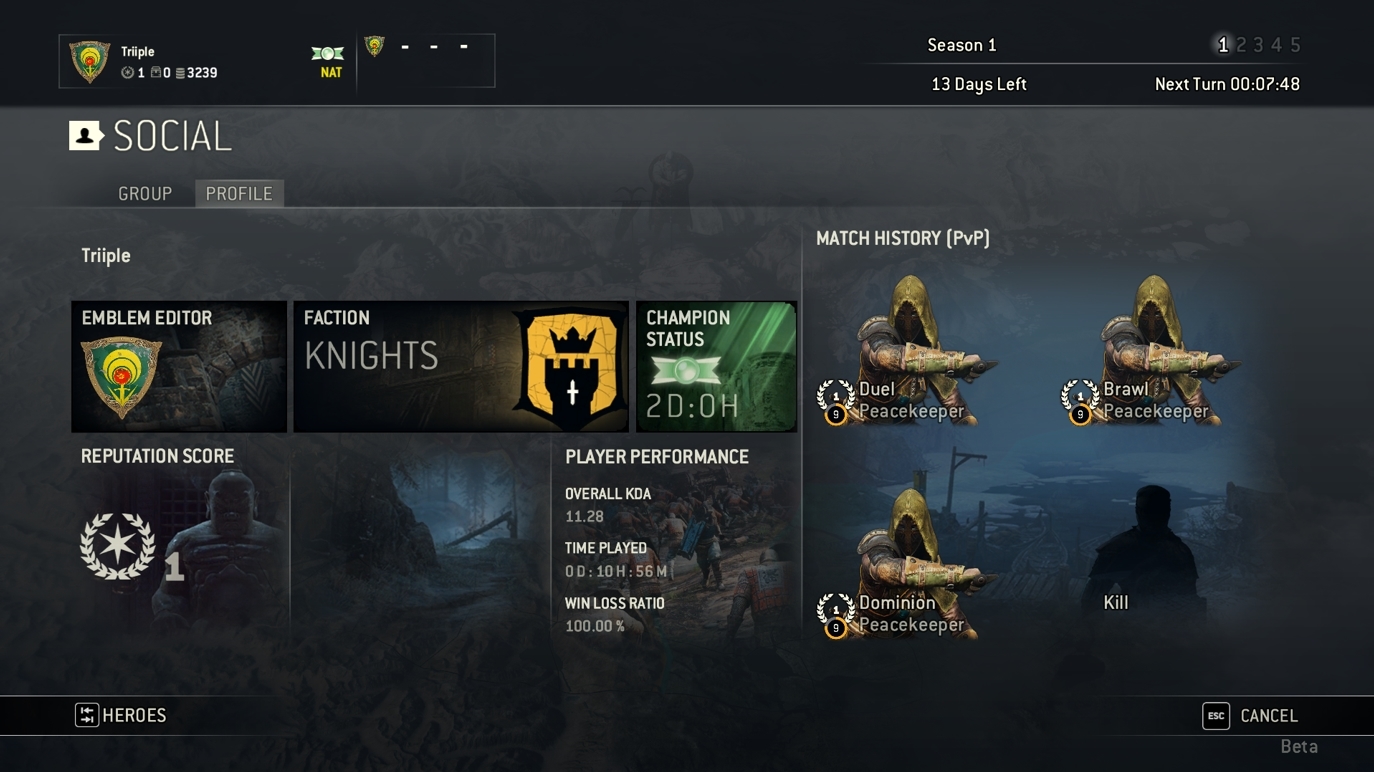Viewport: 1374px width, 772px height.
Task: Open the Champion Status tile
Action: click(716, 366)
